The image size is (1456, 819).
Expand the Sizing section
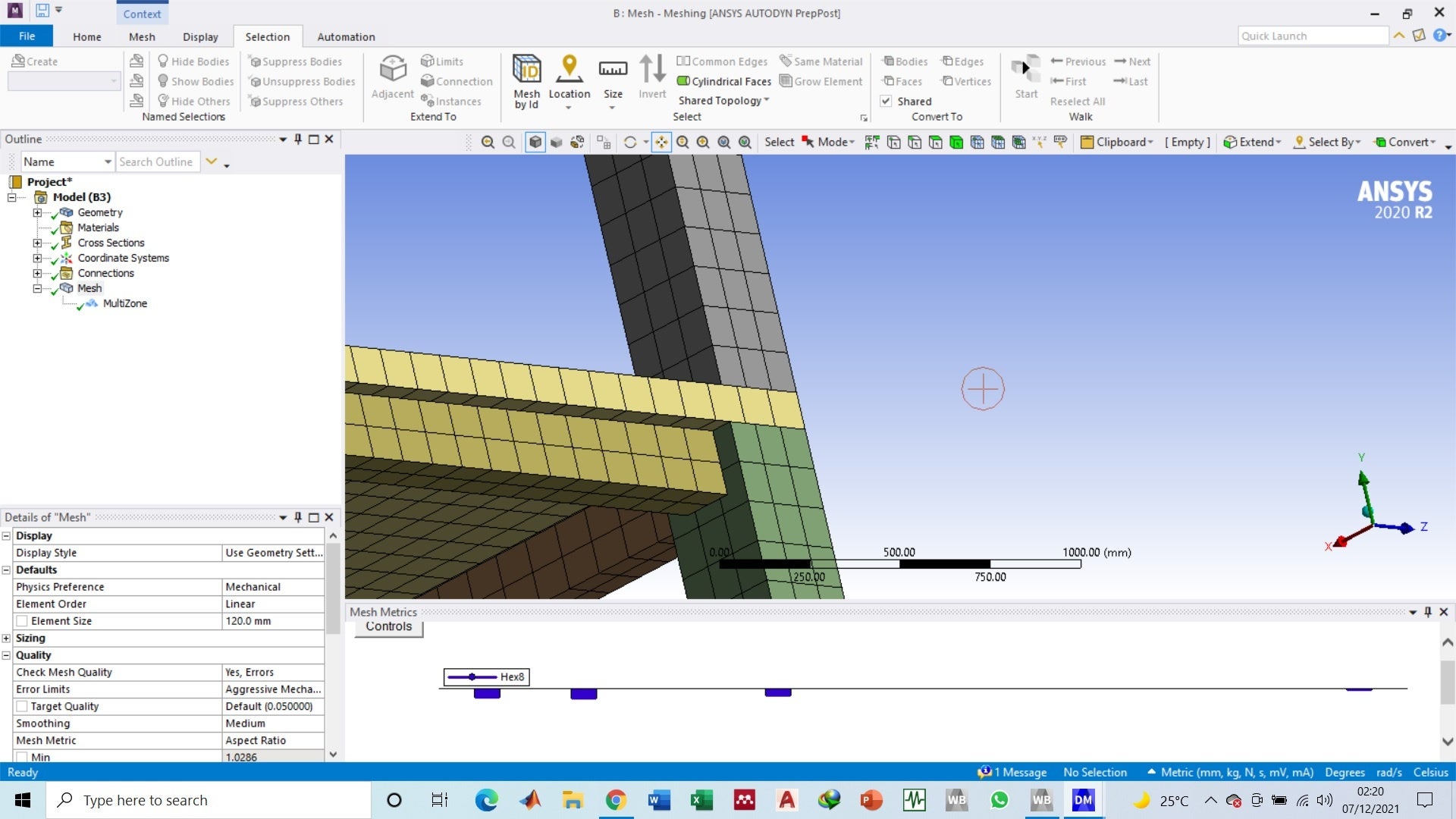[x=6, y=639]
